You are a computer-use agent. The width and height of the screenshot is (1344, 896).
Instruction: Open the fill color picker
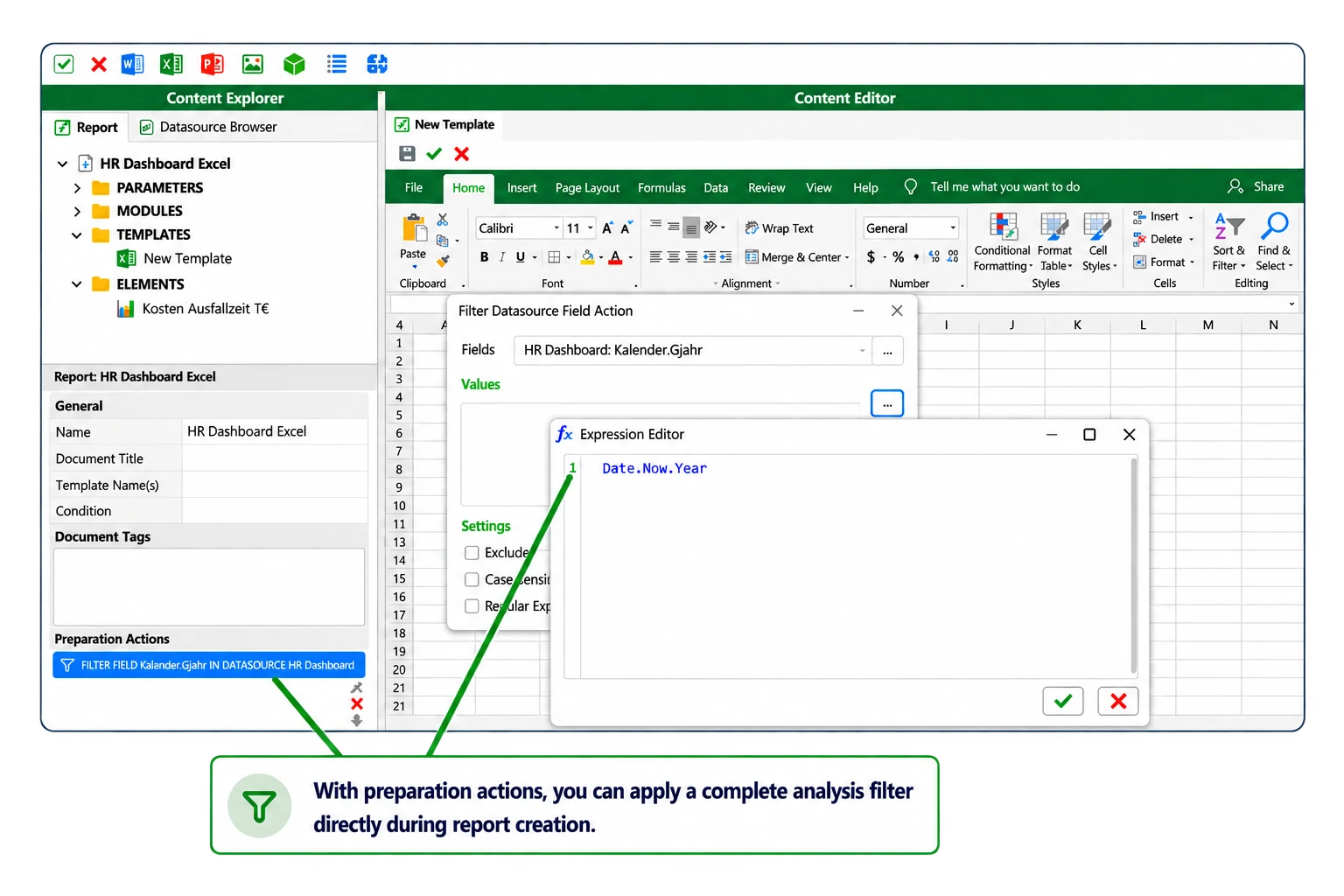[602, 258]
